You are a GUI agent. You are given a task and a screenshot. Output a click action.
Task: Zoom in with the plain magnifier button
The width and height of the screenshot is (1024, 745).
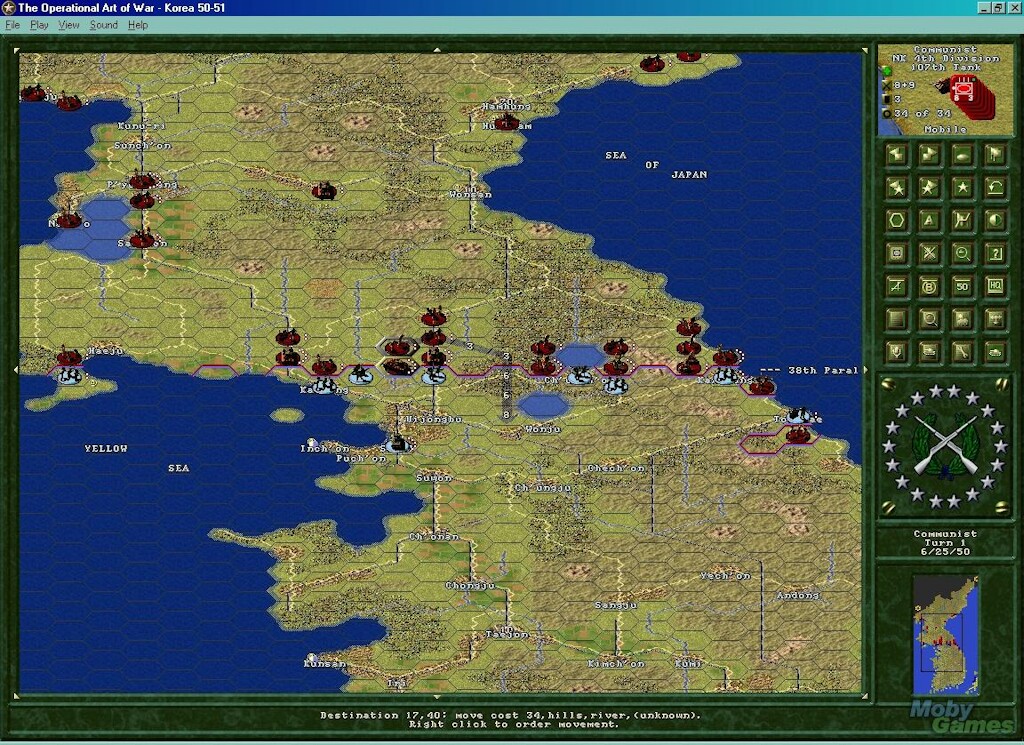coord(929,319)
